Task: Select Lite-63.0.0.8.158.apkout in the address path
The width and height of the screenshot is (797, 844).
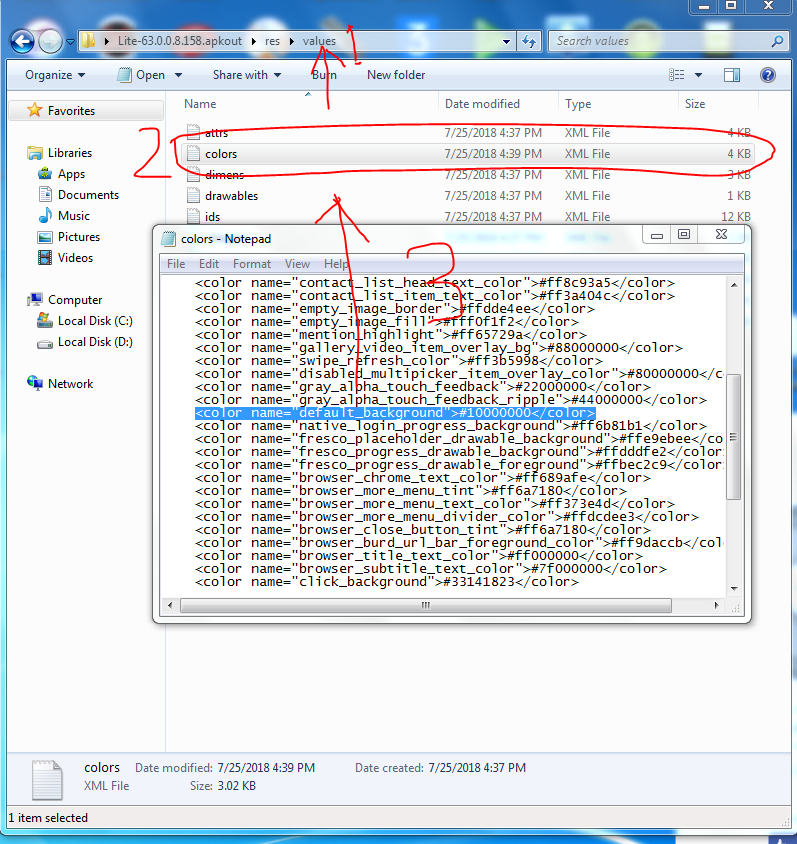Action: point(180,41)
